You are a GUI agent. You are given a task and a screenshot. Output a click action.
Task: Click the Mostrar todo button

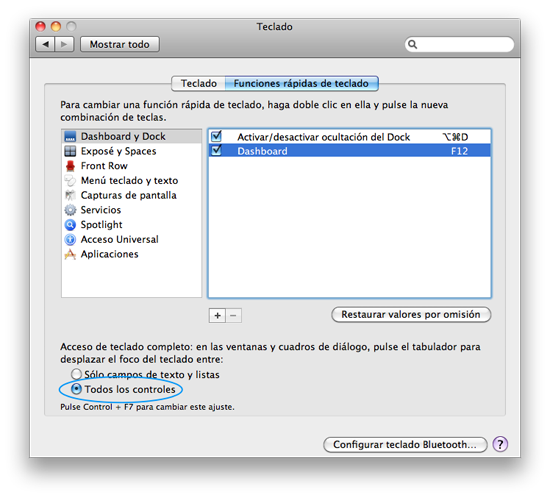coord(120,45)
